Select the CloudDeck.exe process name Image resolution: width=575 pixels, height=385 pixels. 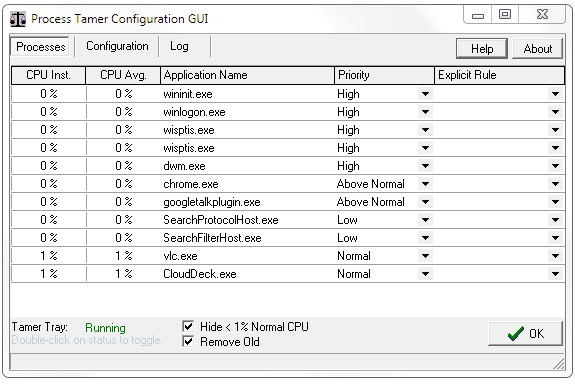tap(199, 274)
